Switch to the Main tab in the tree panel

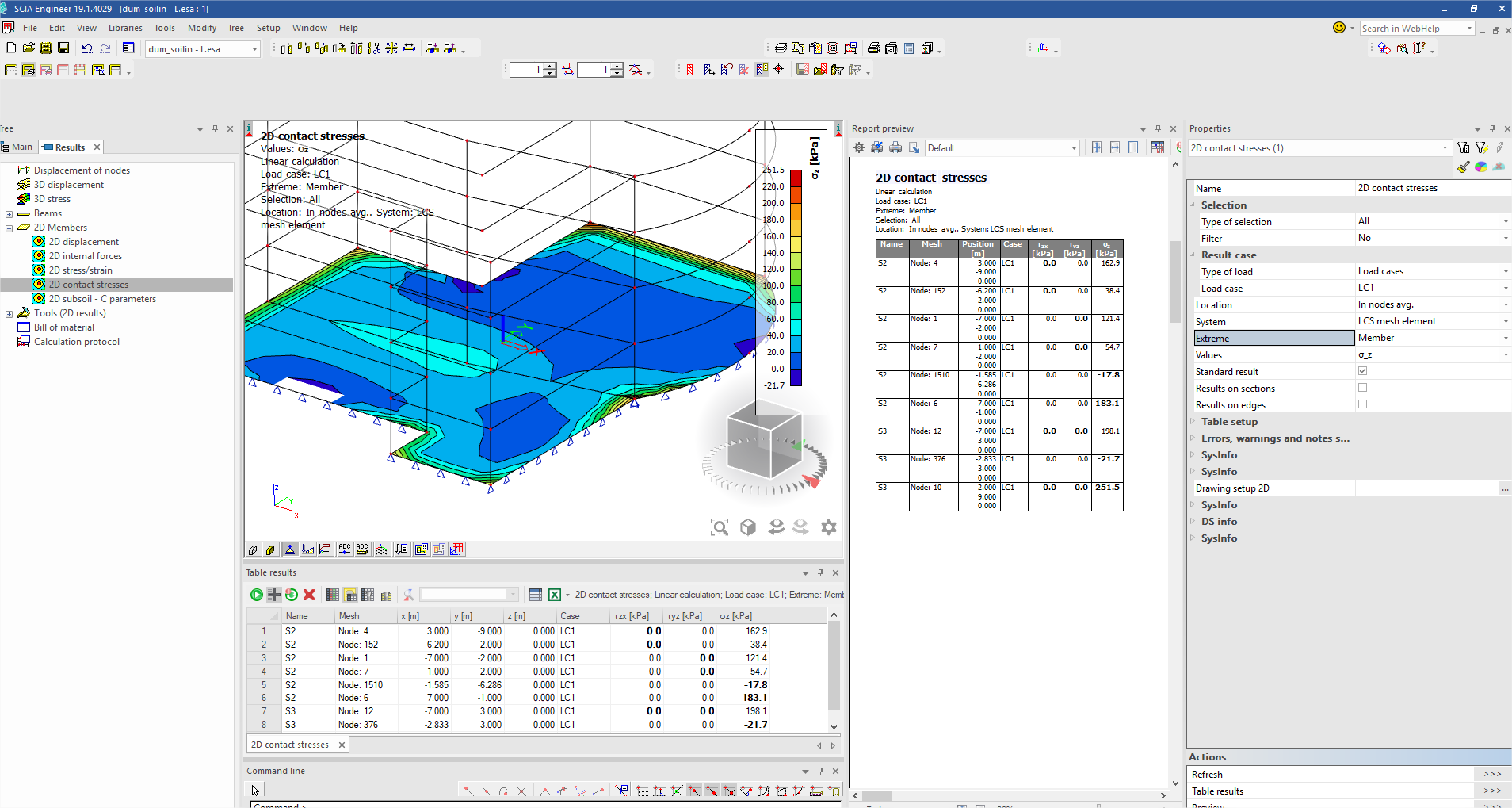pos(17,147)
